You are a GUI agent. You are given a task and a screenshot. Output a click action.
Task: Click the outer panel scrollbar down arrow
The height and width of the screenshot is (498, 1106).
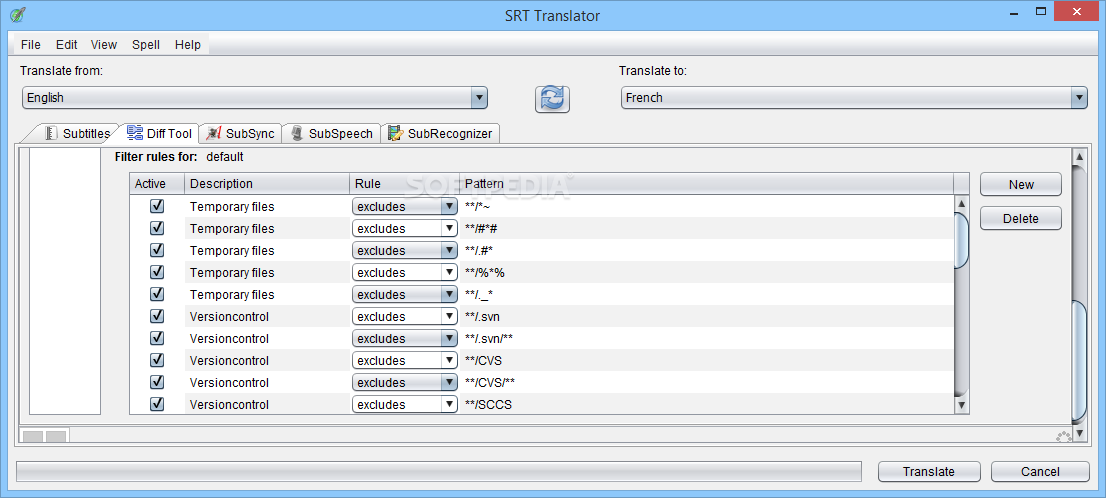pyautogui.click(x=1078, y=433)
